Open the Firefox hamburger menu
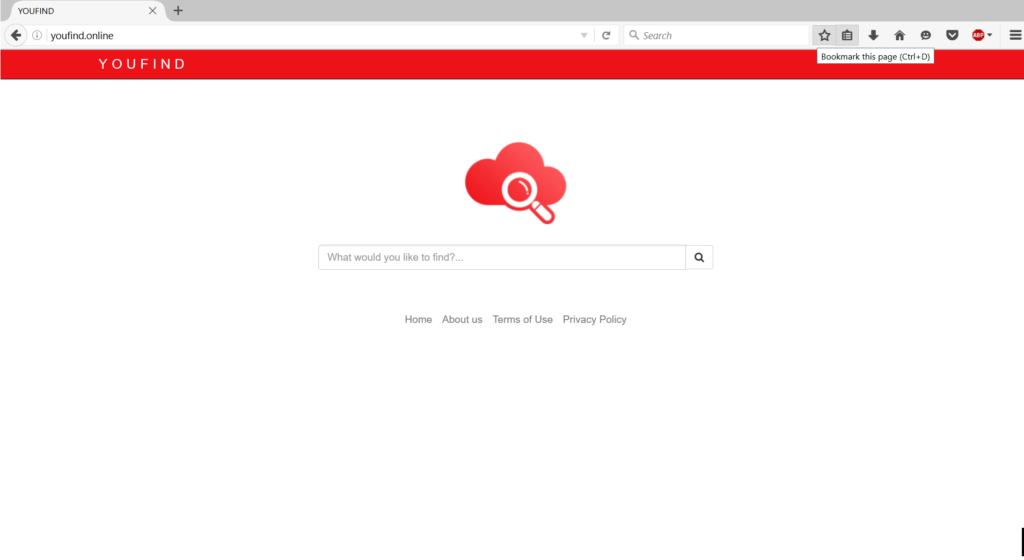1024x560 pixels. pyautogui.click(x=1015, y=35)
